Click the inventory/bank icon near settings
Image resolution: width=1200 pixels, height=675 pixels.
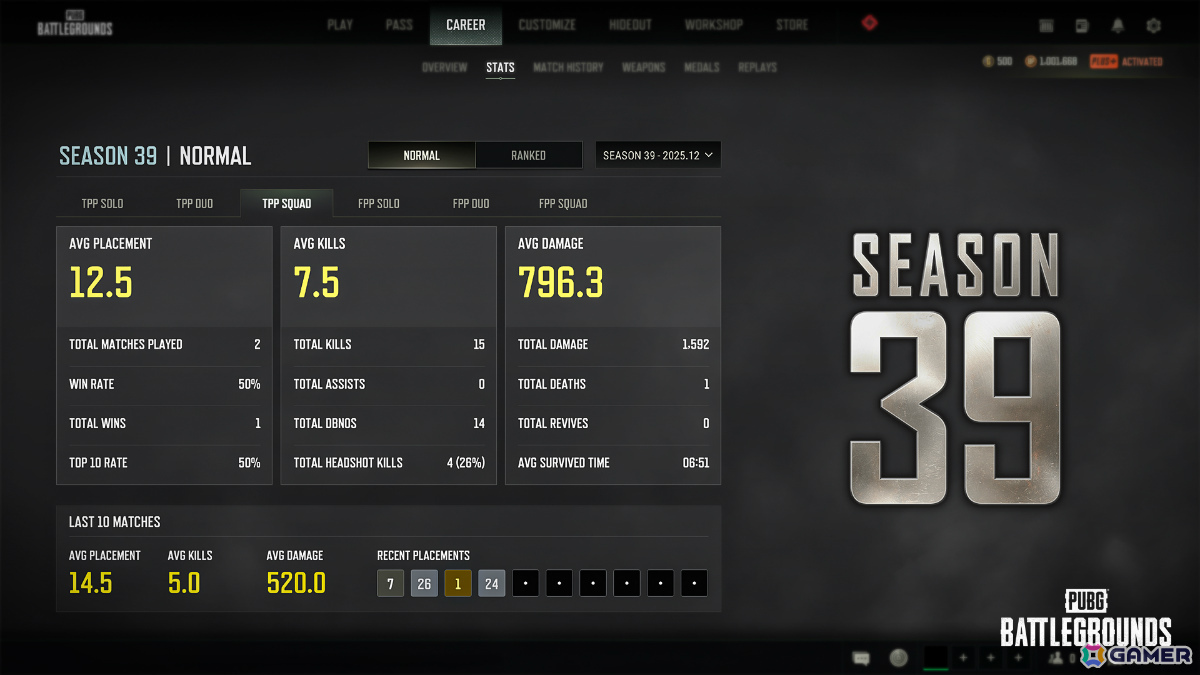[1046, 25]
